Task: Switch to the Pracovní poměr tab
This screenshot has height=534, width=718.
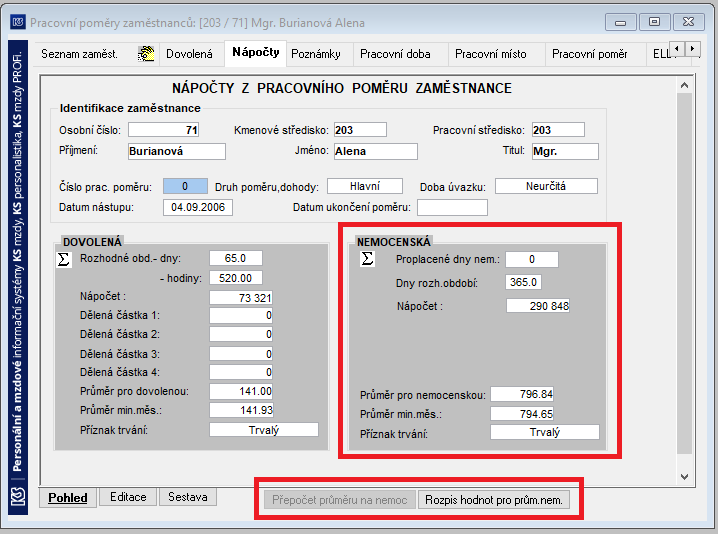Action: click(590, 54)
